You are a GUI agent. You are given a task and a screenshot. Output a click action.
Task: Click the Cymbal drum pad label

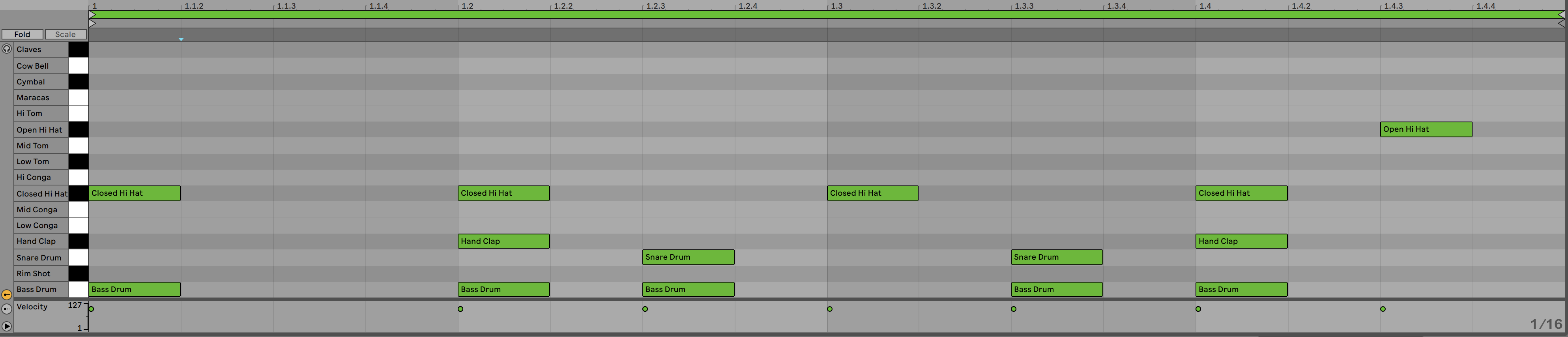(30, 82)
